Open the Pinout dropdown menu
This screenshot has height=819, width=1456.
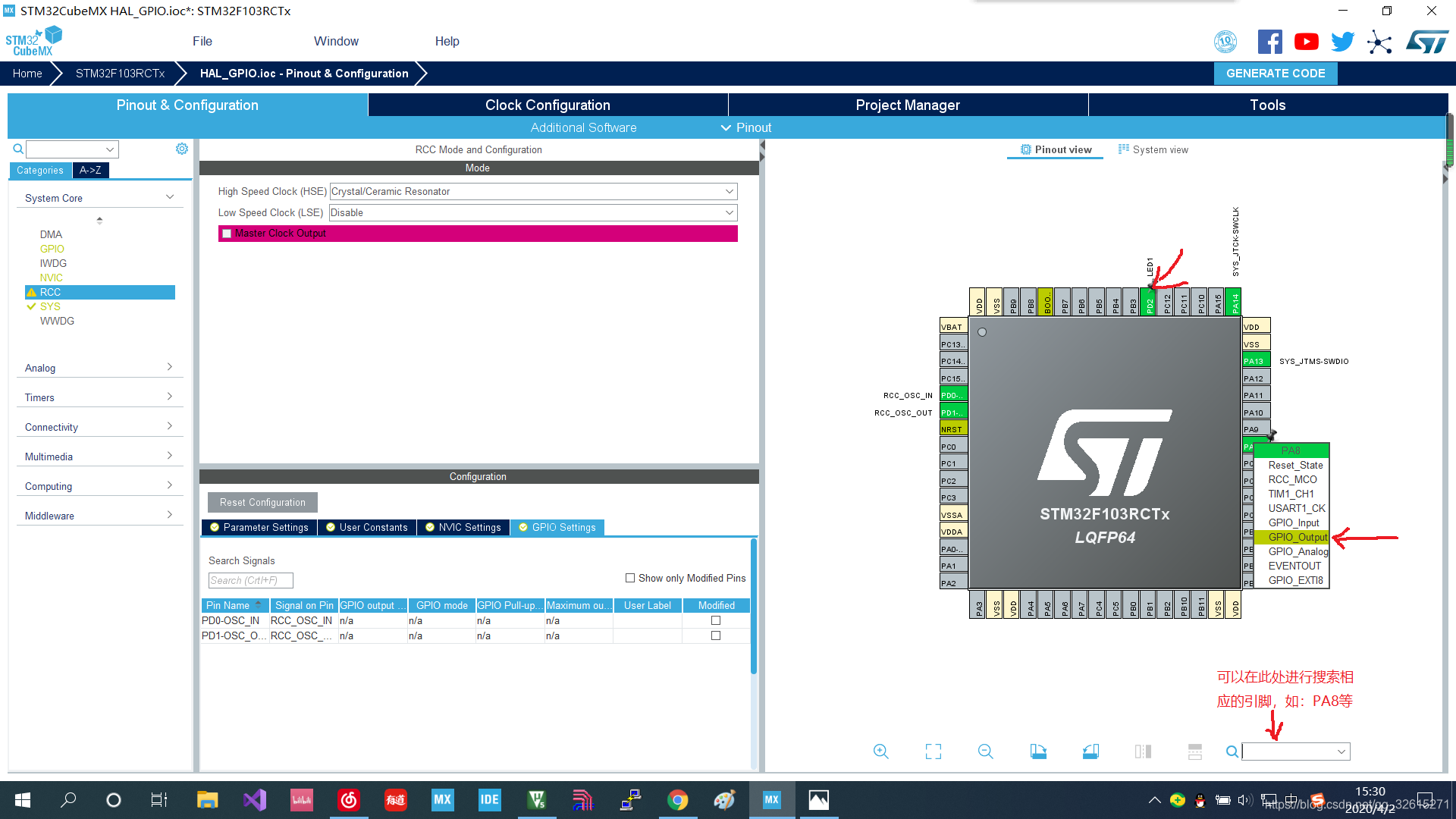click(746, 127)
